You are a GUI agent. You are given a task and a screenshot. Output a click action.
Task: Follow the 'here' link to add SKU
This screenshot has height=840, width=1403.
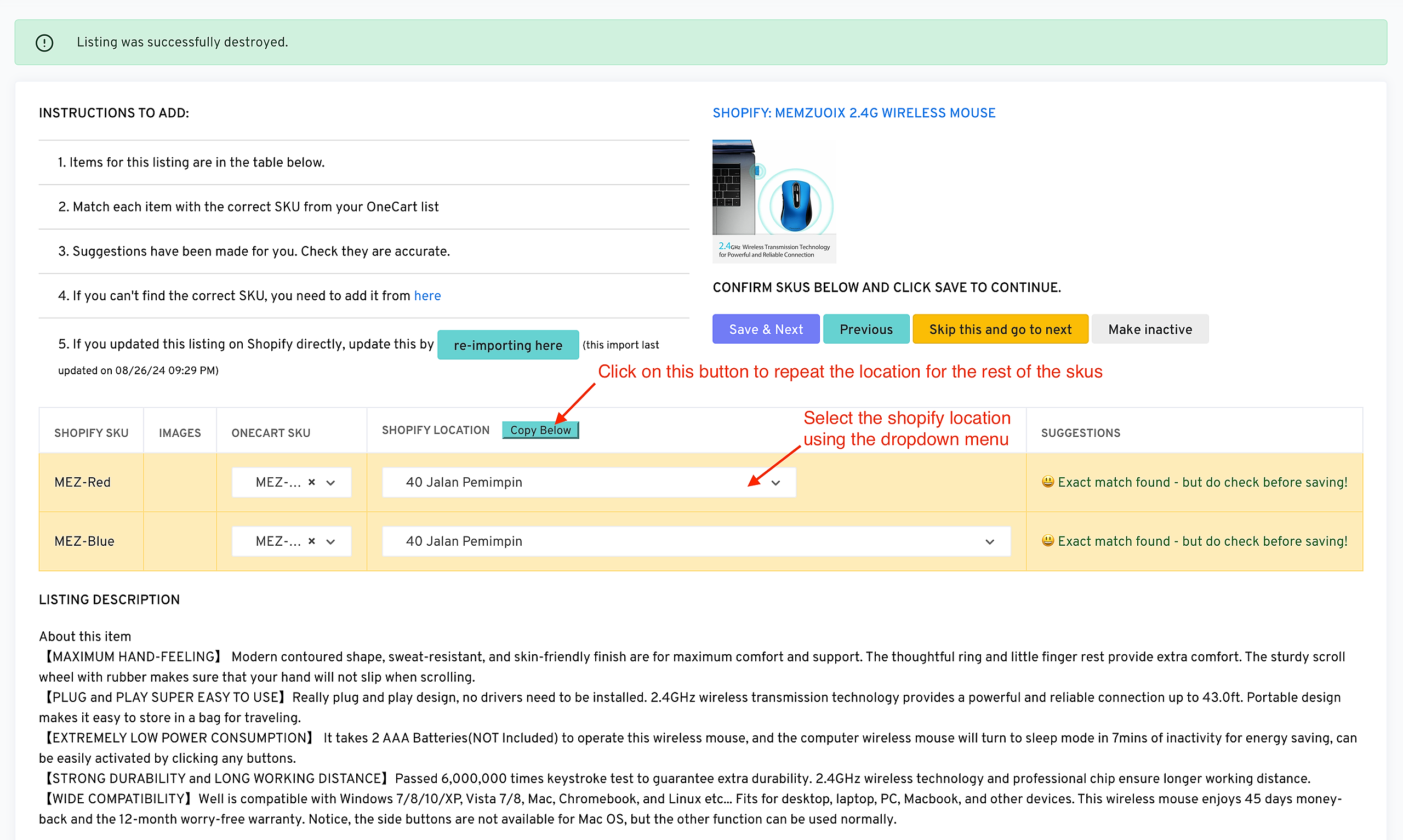[x=427, y=295]
